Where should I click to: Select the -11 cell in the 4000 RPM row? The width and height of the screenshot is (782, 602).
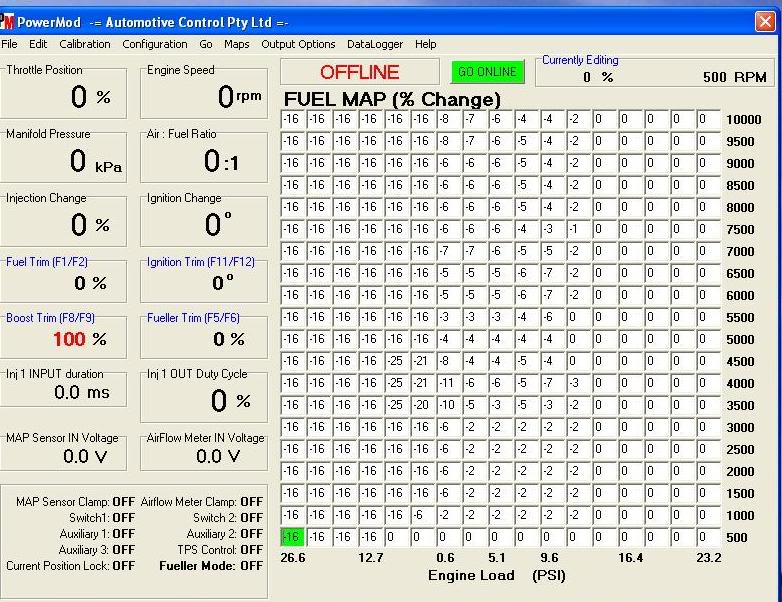tap(448, 383)
